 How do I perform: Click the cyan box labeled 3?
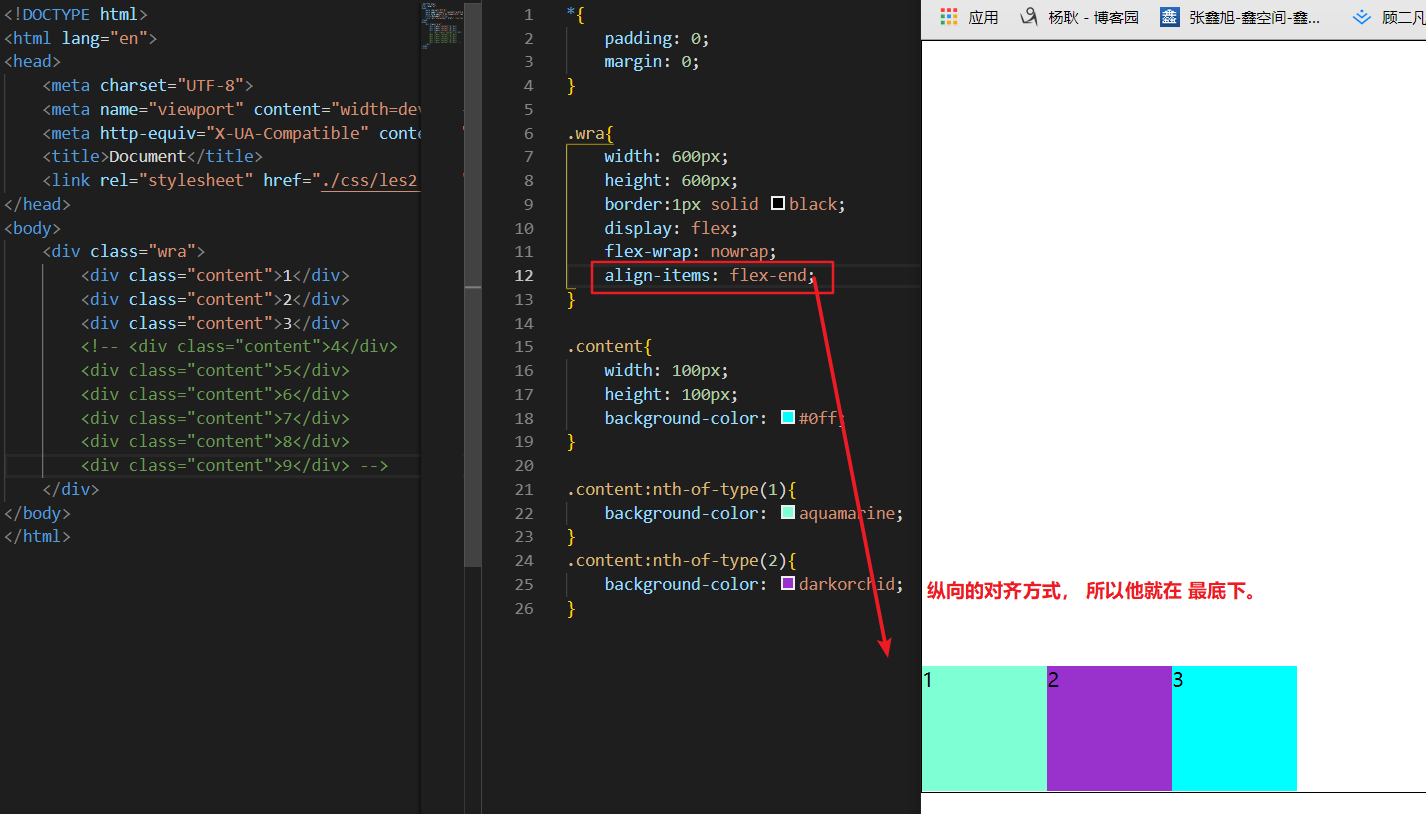[x=1234, y=728]
